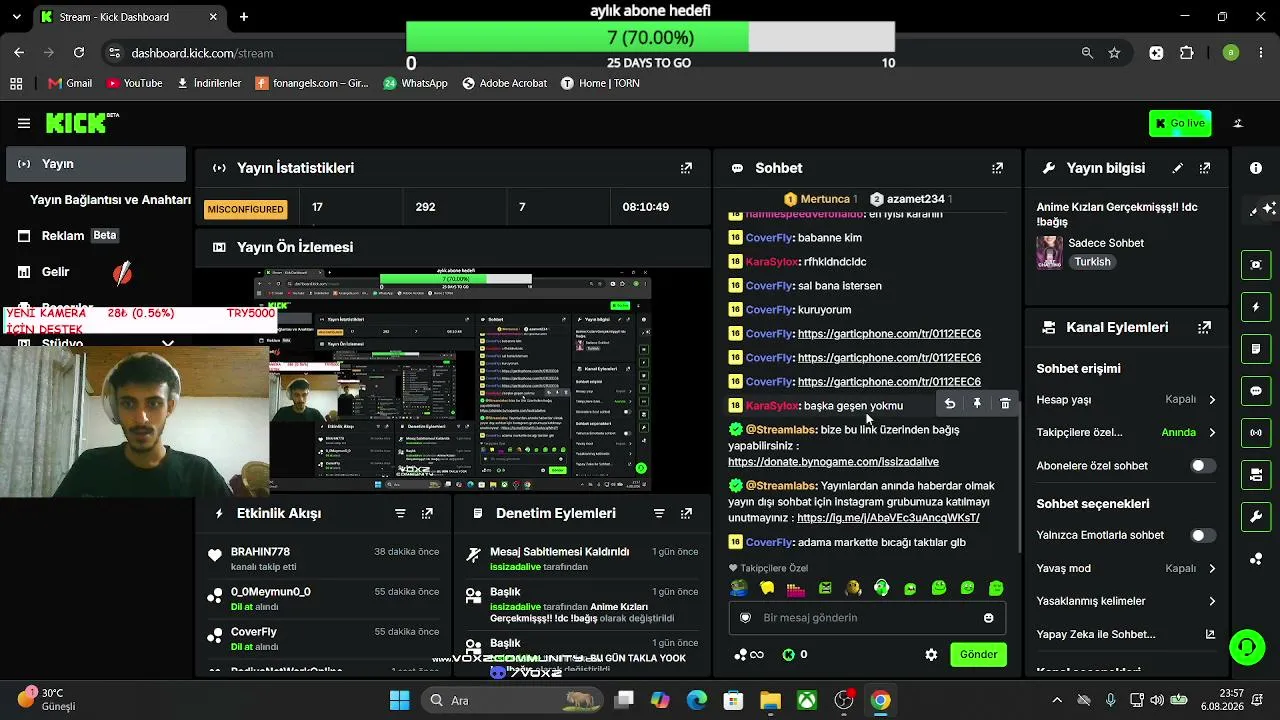Expand the Yavaş mod setting
Viewport: 1280px width, 720px height.
coord(1126,569)
